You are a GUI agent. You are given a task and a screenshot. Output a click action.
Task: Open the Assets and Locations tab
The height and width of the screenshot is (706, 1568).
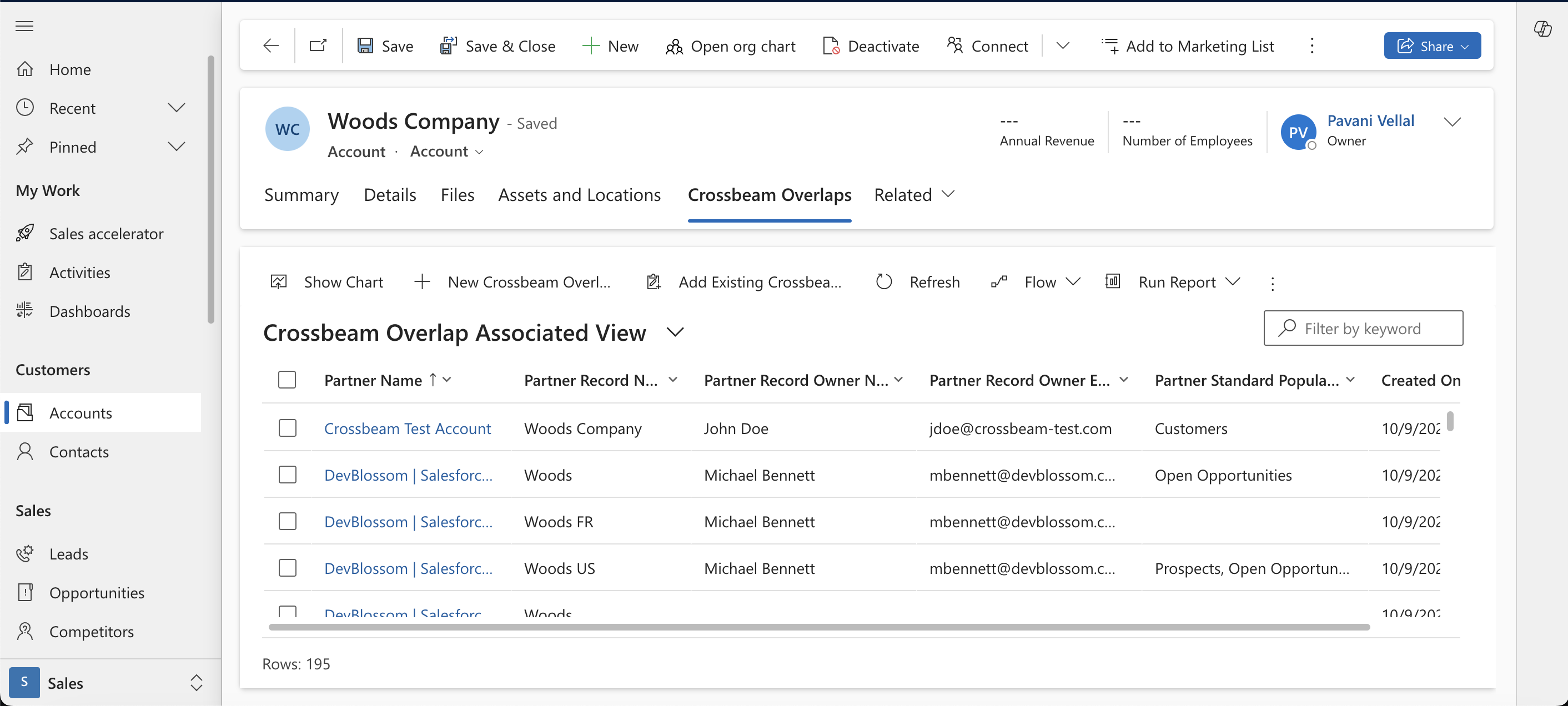[x=579, y=195]
